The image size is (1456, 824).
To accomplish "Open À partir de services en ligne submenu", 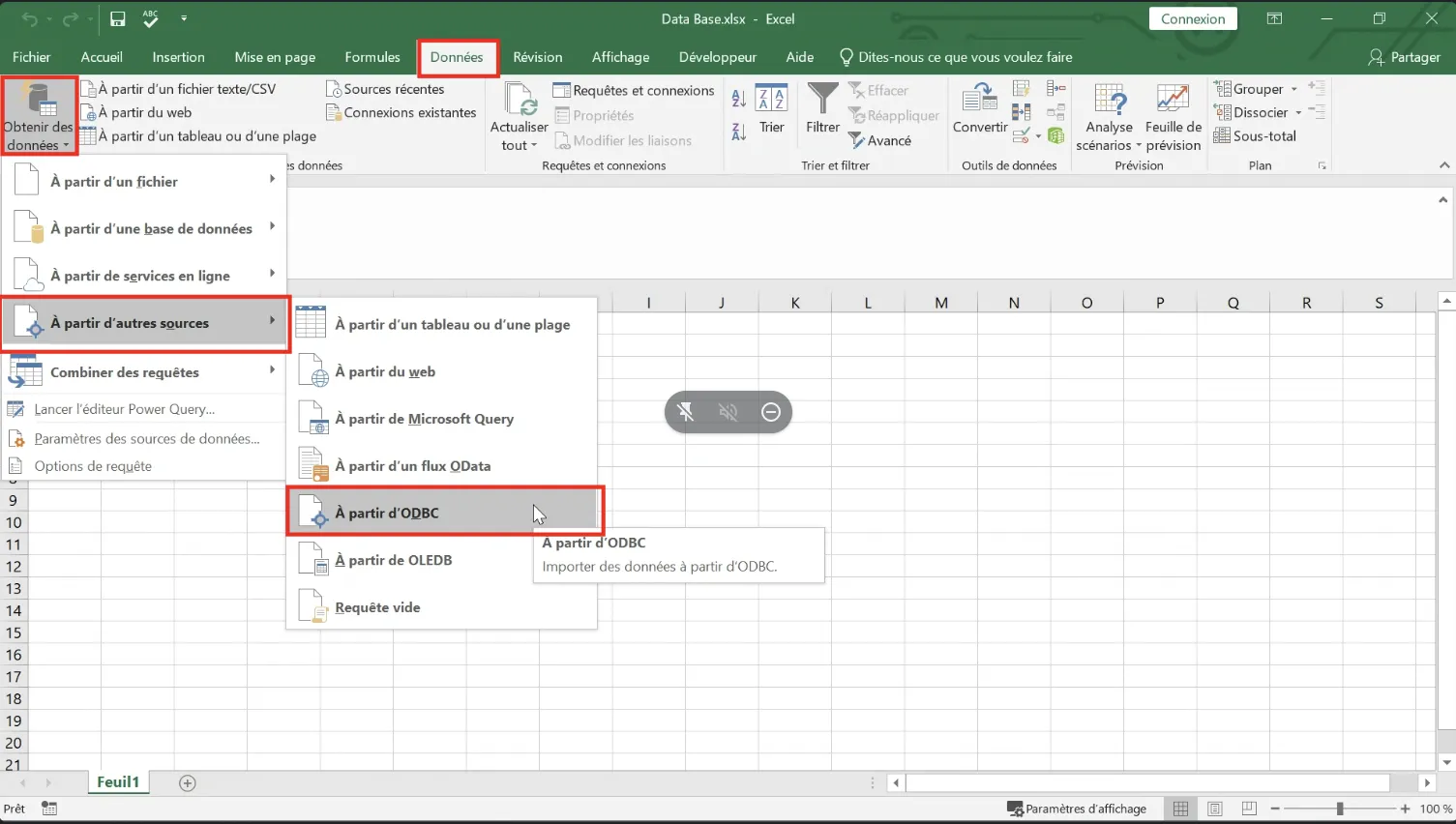I will click(x=144, y=276).
